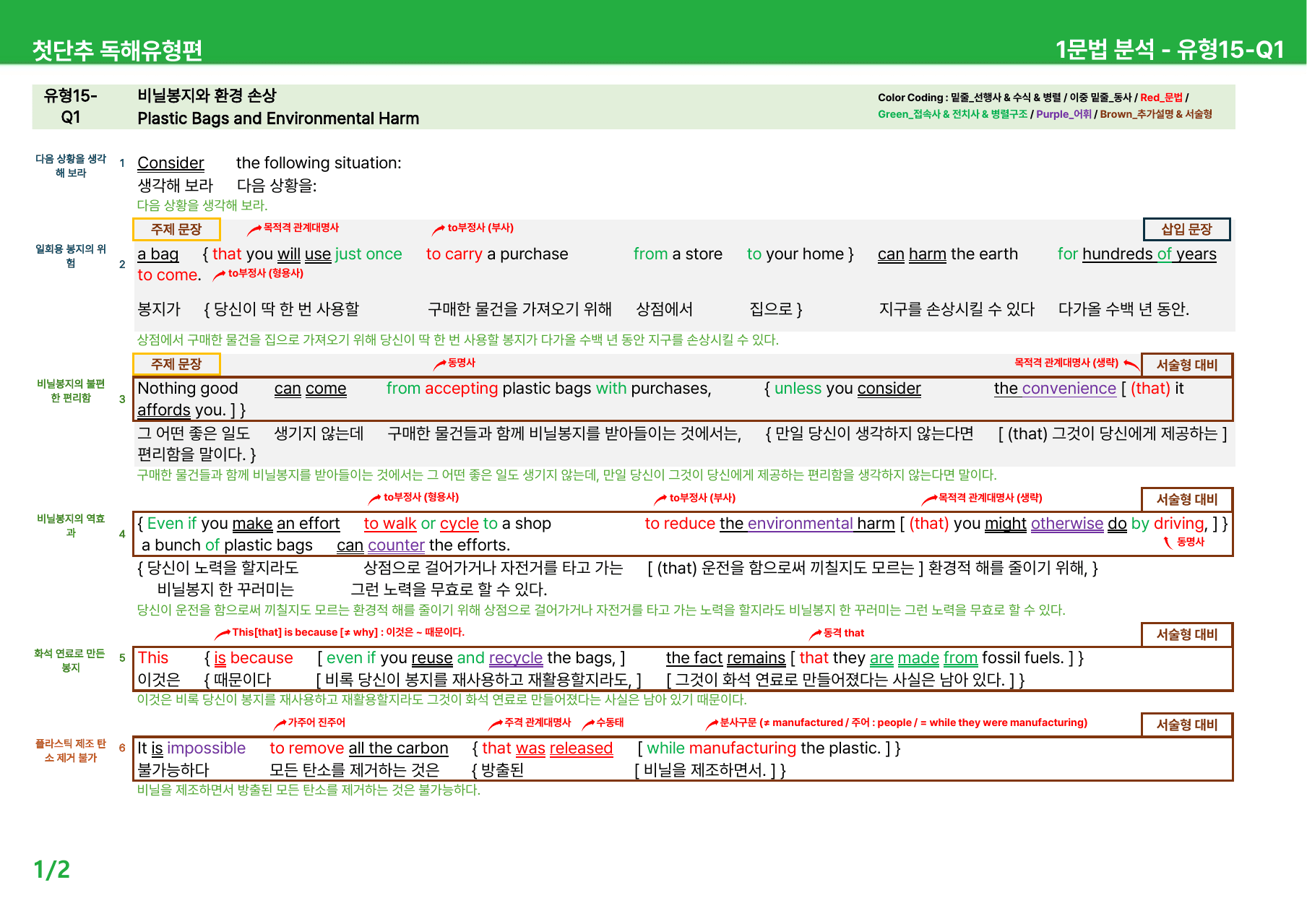The image size is (1307, 924).
Task: Click the 'Red_문법' legend entry
Action: [1161, 98]
